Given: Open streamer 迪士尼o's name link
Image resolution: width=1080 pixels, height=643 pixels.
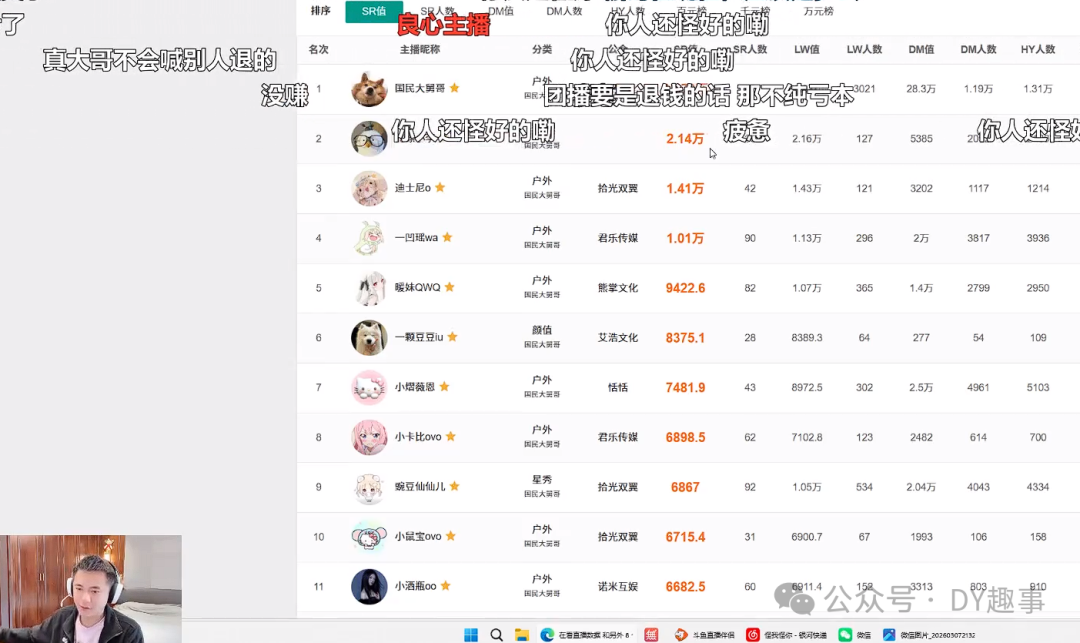Looking at the screenshot, I should point(413,188).
